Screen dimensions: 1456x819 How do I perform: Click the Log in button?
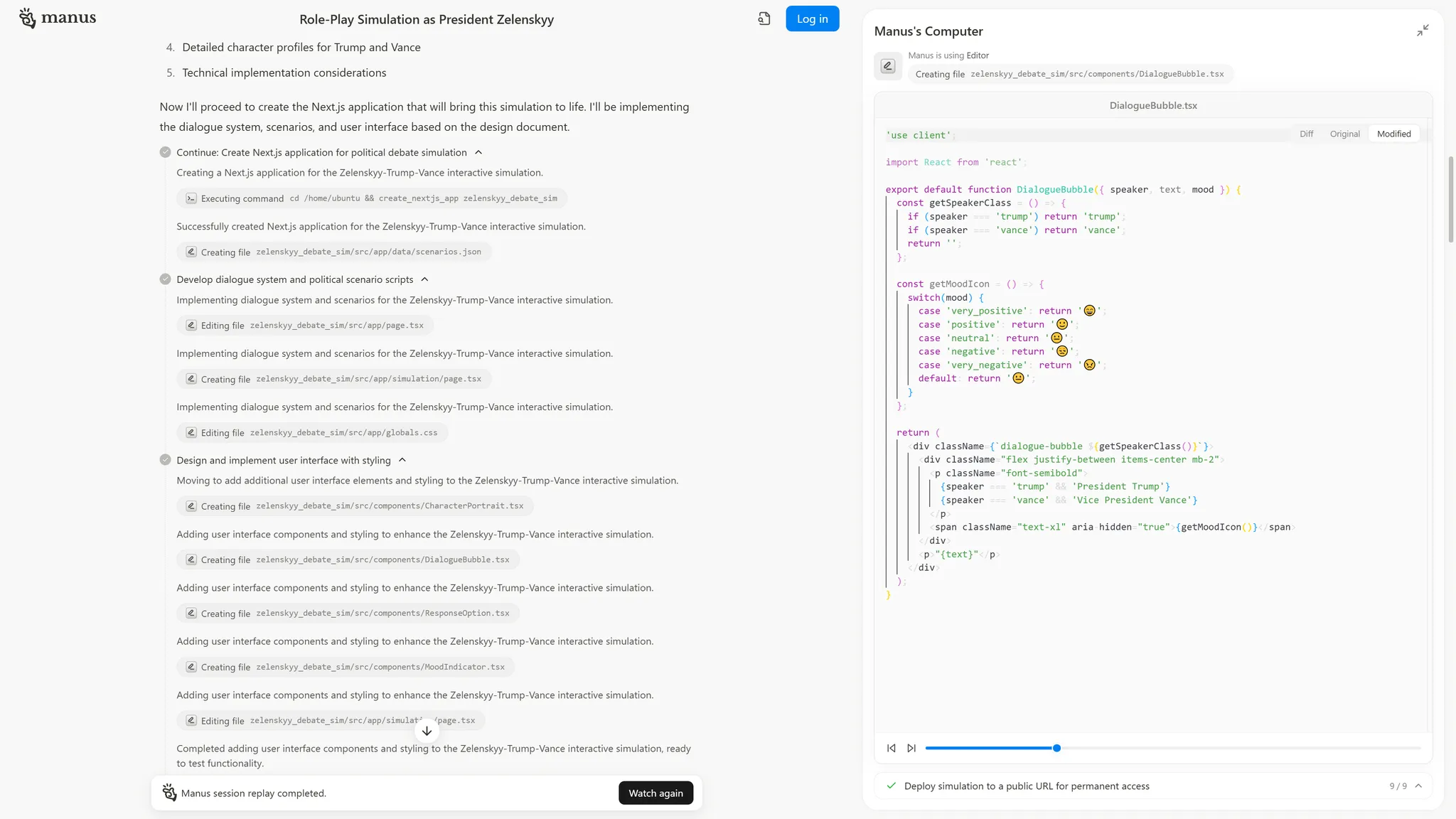(812, 19)
